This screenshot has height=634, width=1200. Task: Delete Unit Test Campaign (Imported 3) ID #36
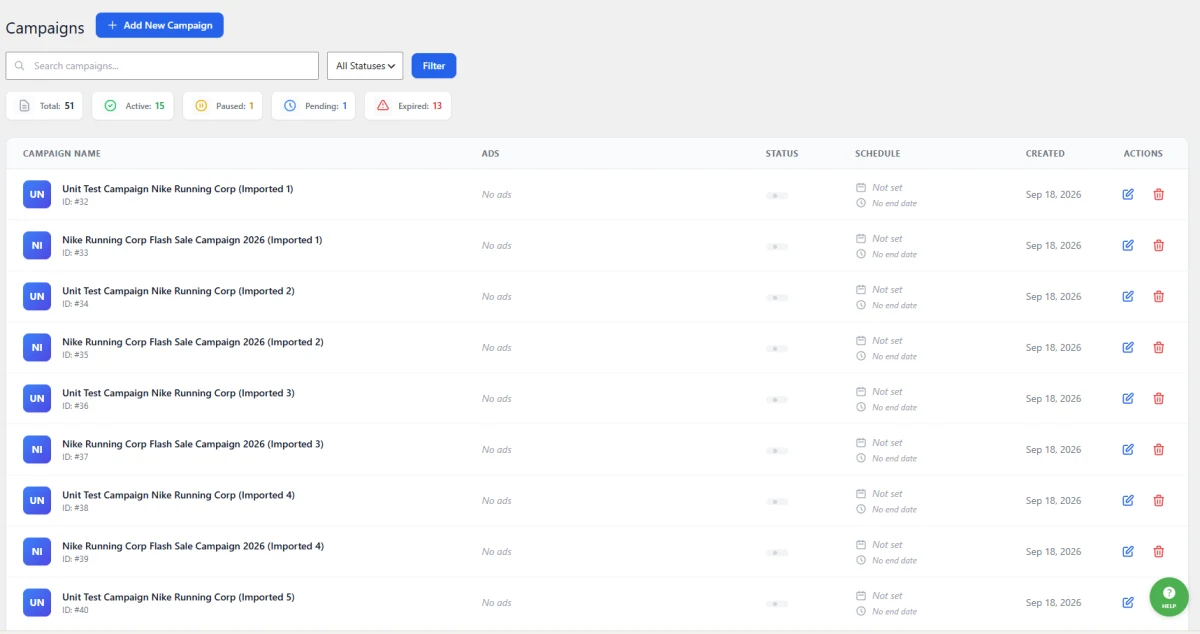(1159, 398)
